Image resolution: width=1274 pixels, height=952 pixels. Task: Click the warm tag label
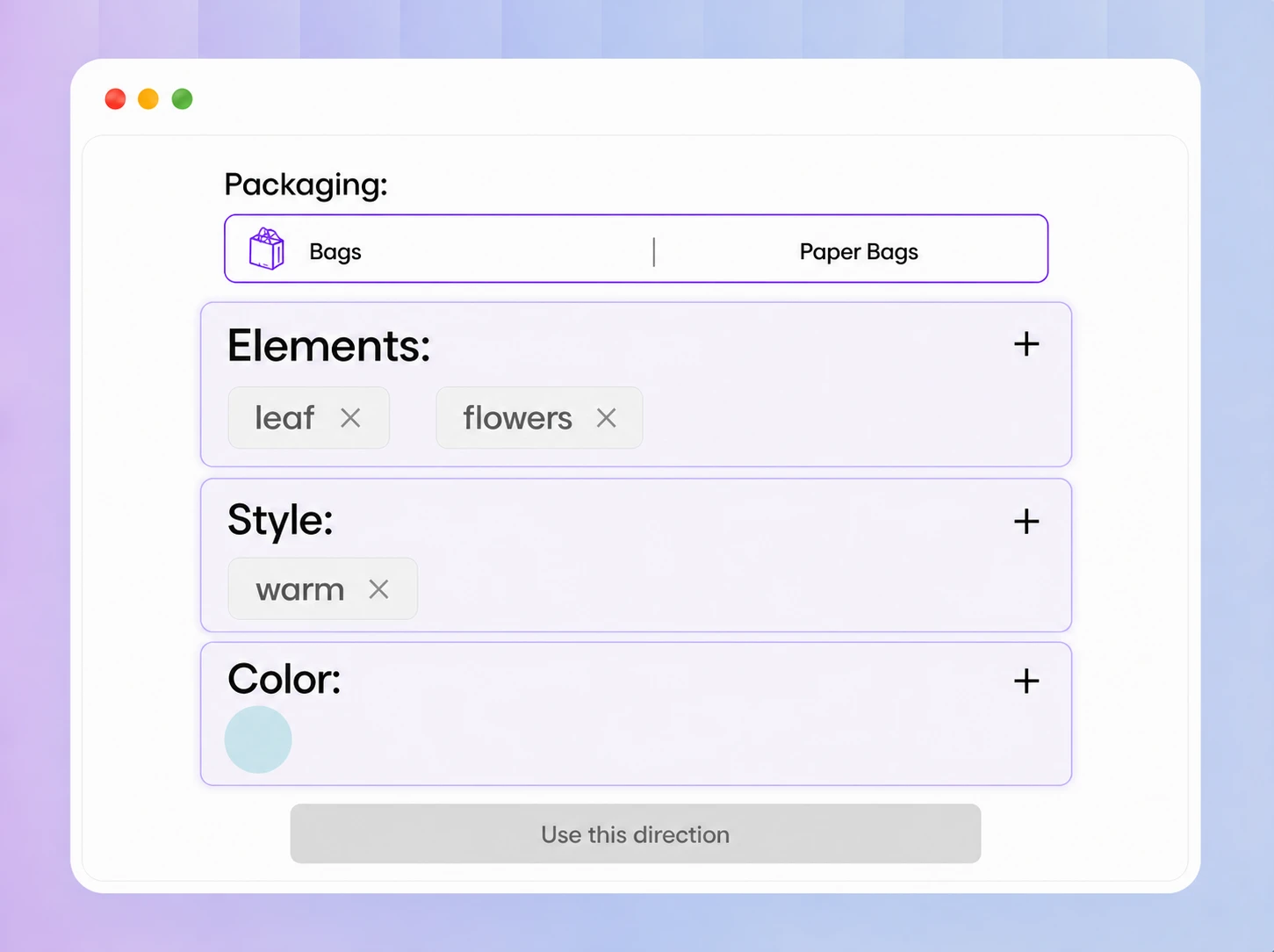click(x=300, y=590)
